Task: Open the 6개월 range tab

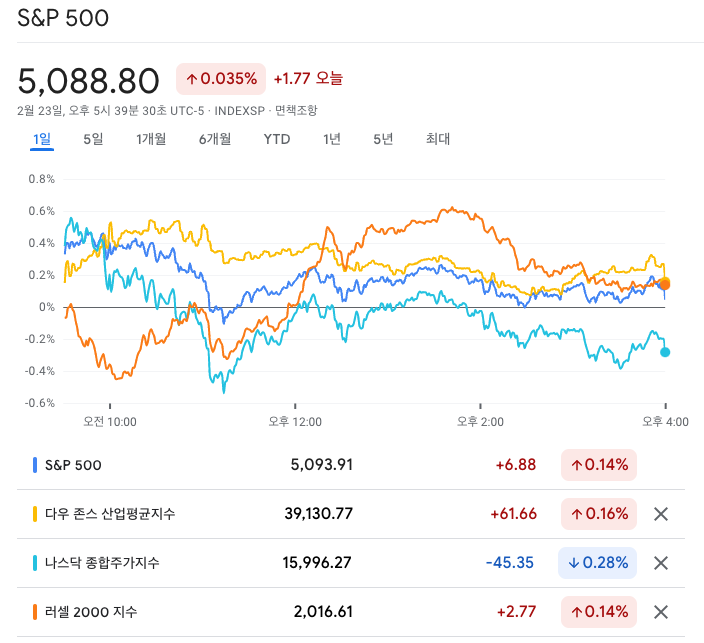Action: 215,139
